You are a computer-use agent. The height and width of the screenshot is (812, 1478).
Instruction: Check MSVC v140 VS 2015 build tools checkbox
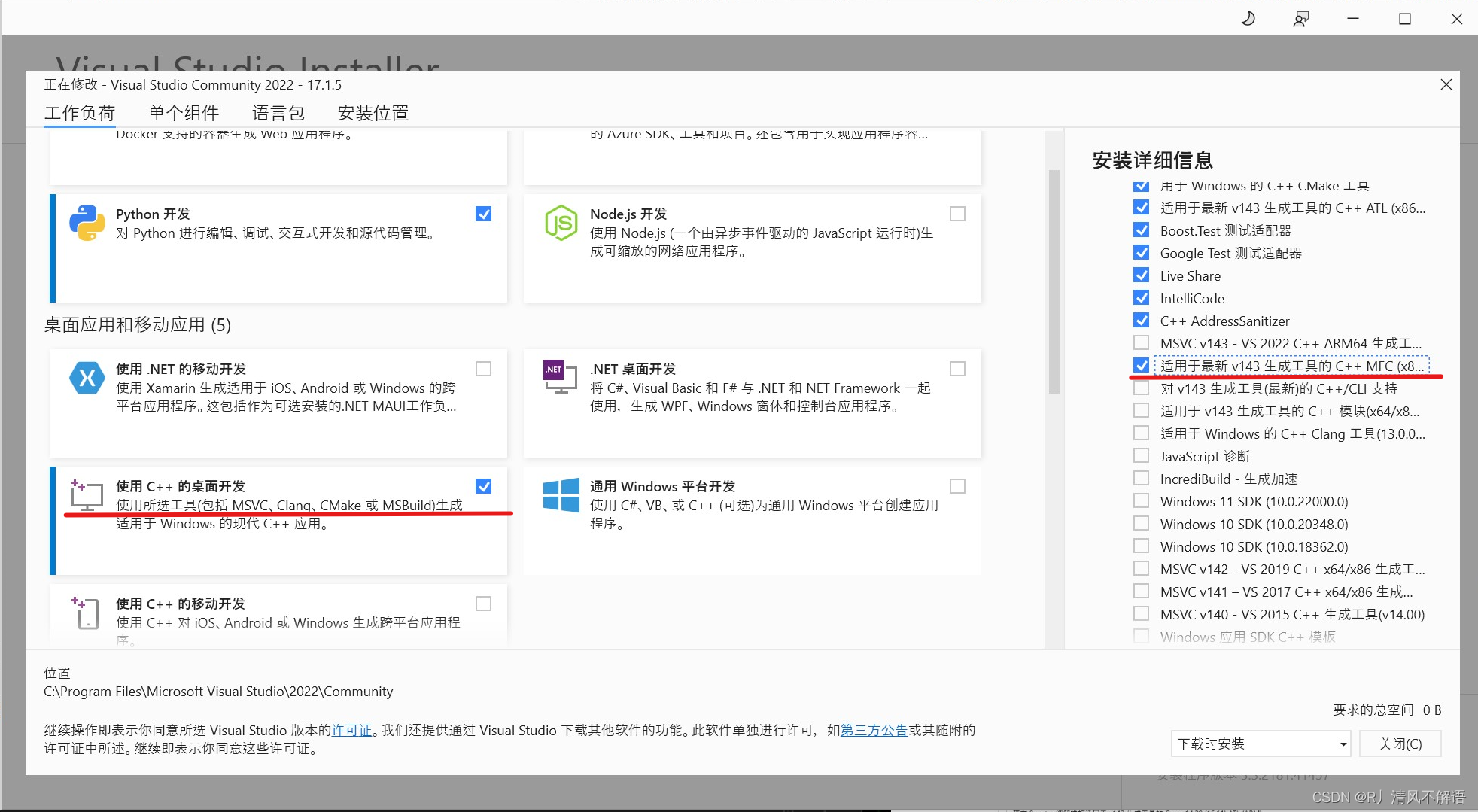tap(1142, 613)
